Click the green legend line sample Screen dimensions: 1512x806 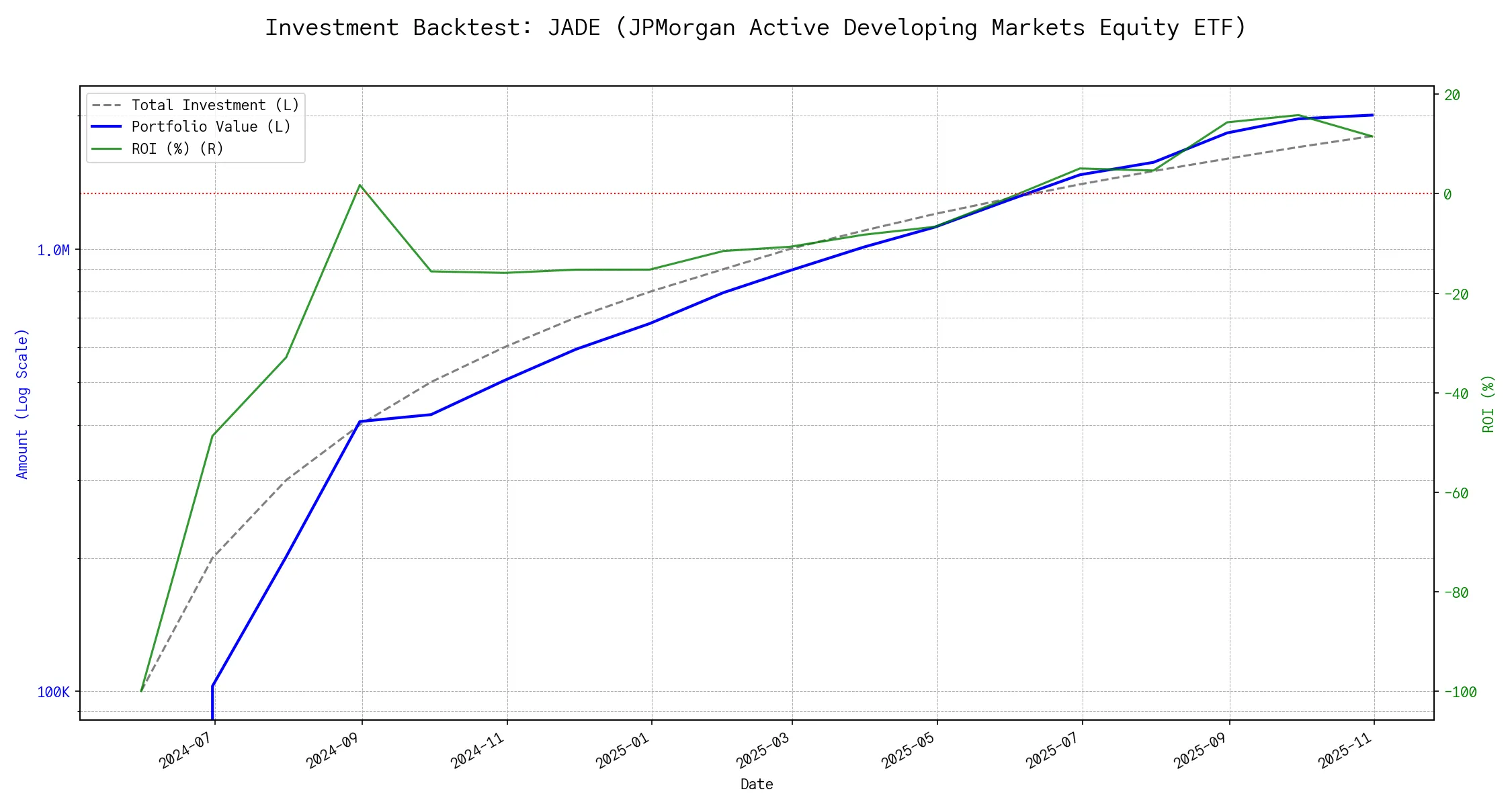pyautogui.click(x=107, y=148)
